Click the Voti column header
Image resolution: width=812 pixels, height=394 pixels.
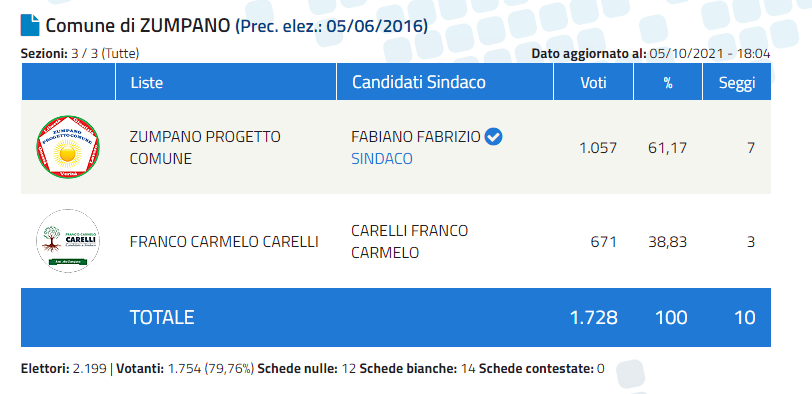[x=593, y=82]
